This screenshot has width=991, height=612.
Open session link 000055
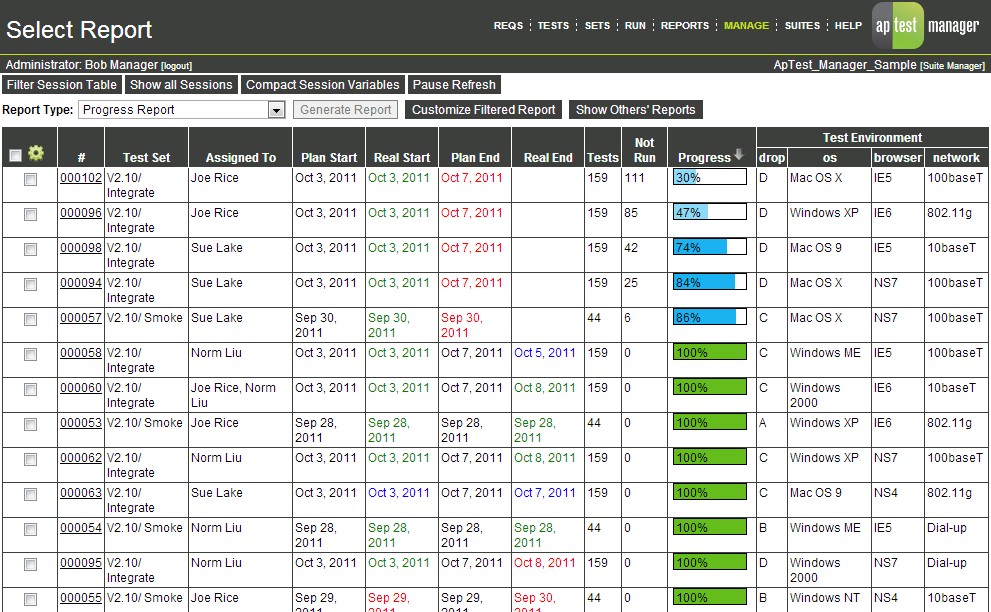[x=81, y=598]
